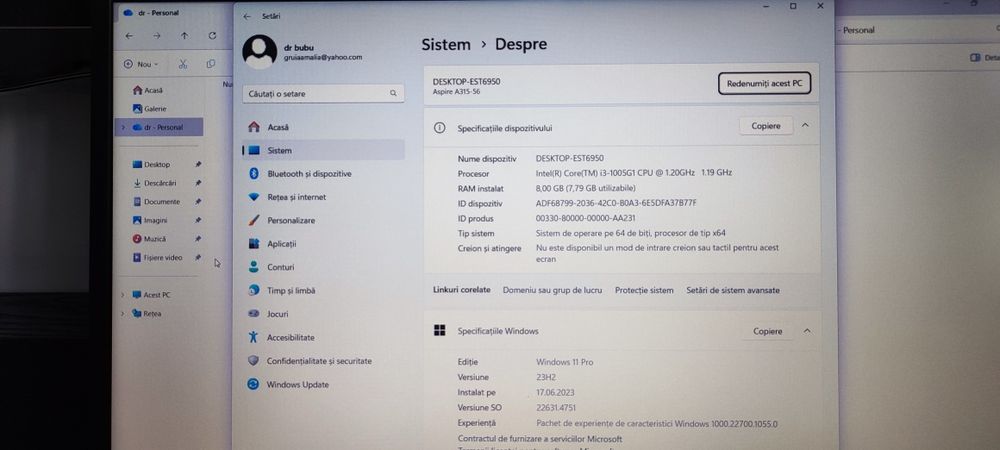Copy Windows specifications with Copiere
Image resolution: width=1000 pixels, height=450 pixels.
767,331
